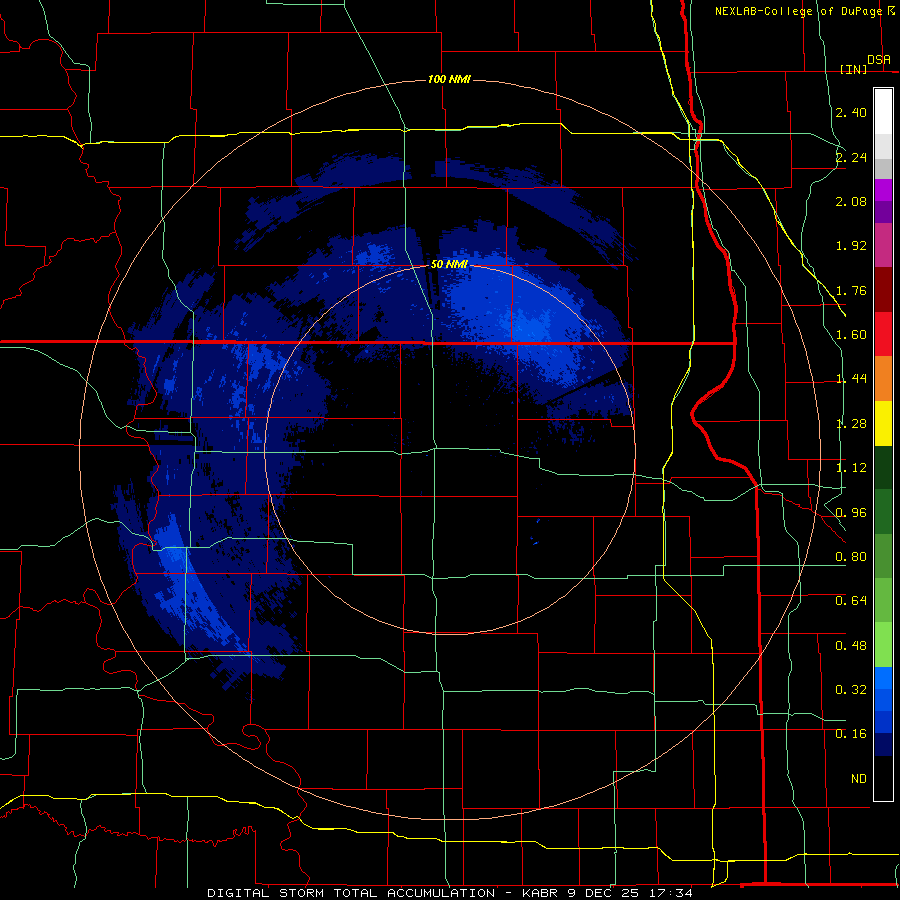Select the navy blue legend swatch
900x900 pixels.
coord(883,745)
